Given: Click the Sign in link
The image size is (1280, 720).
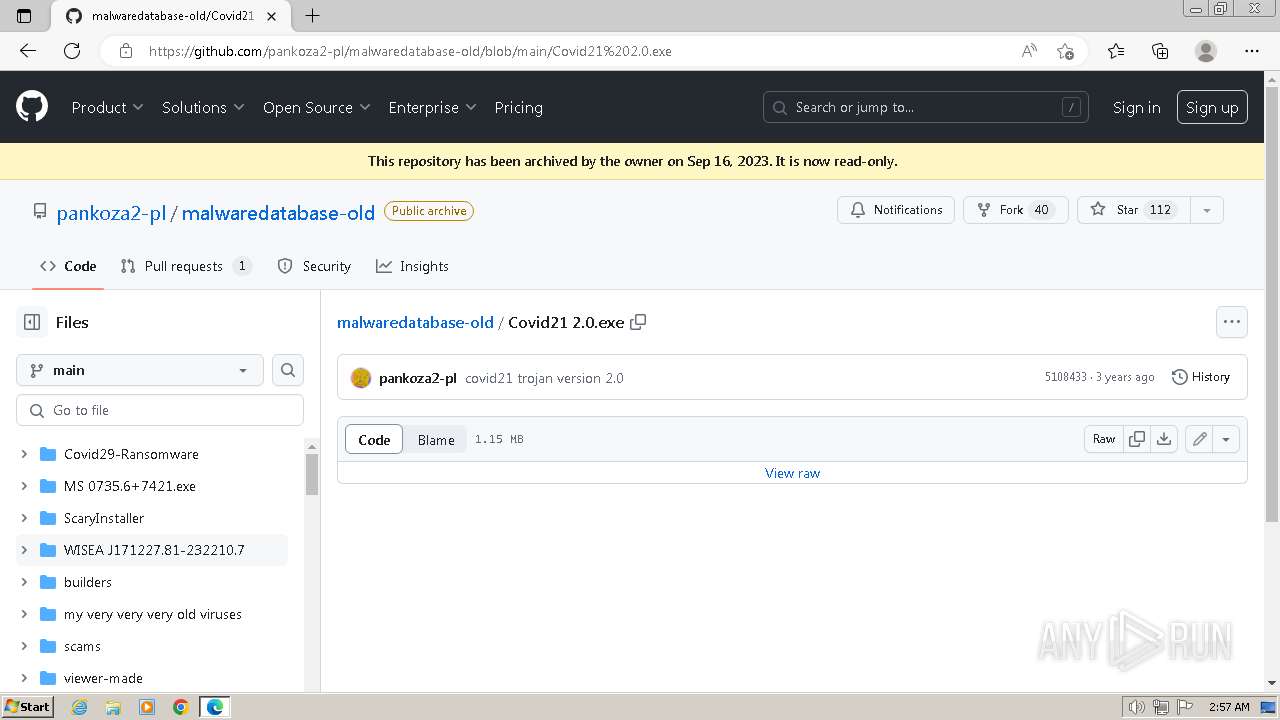Looking at the screenshot, I should (x=1136, y=107).
